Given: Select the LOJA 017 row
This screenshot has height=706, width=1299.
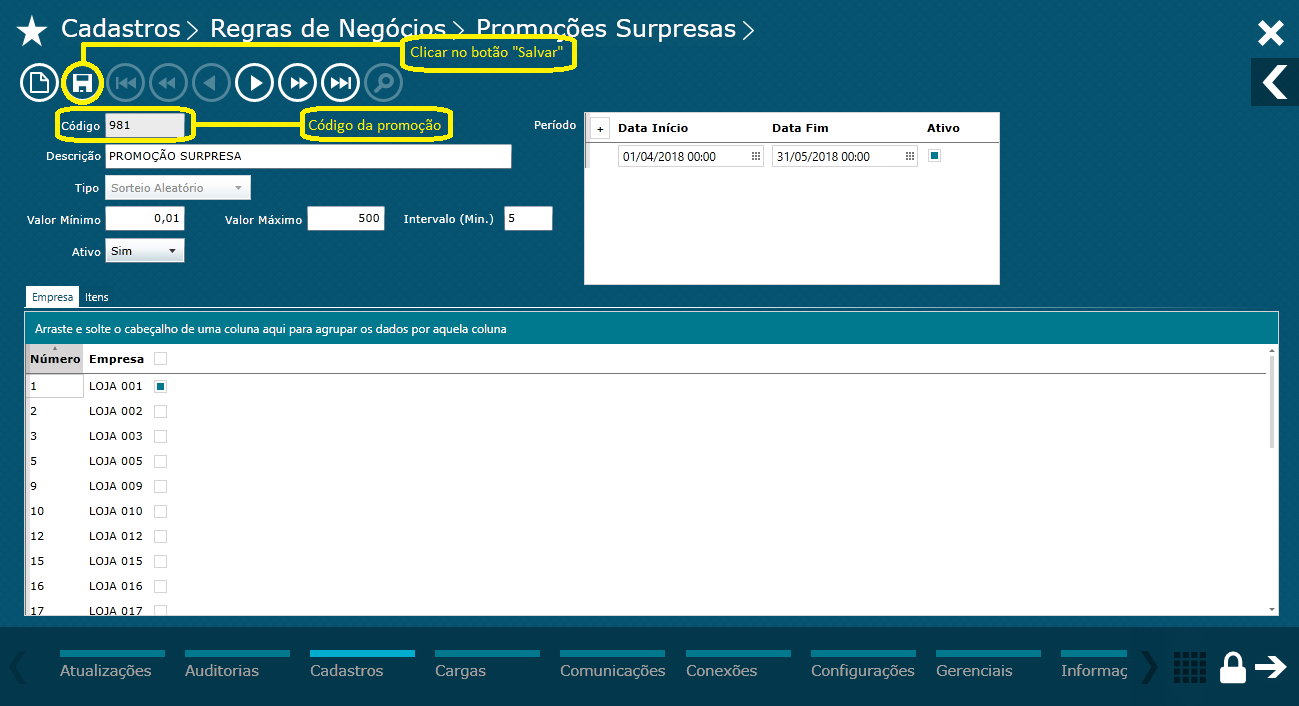Looking at the screenshot, I should click(x=646, y=608).
